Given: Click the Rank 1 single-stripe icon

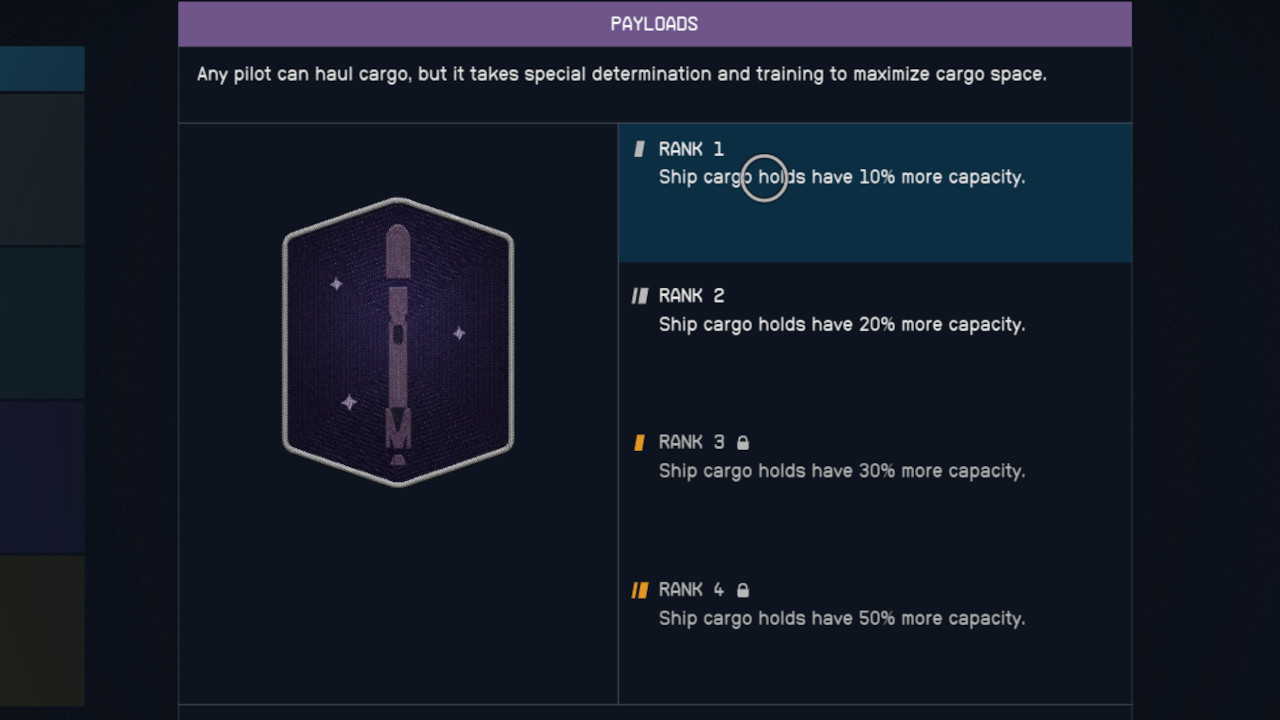Looking at the screenshot, I should 640,150.
